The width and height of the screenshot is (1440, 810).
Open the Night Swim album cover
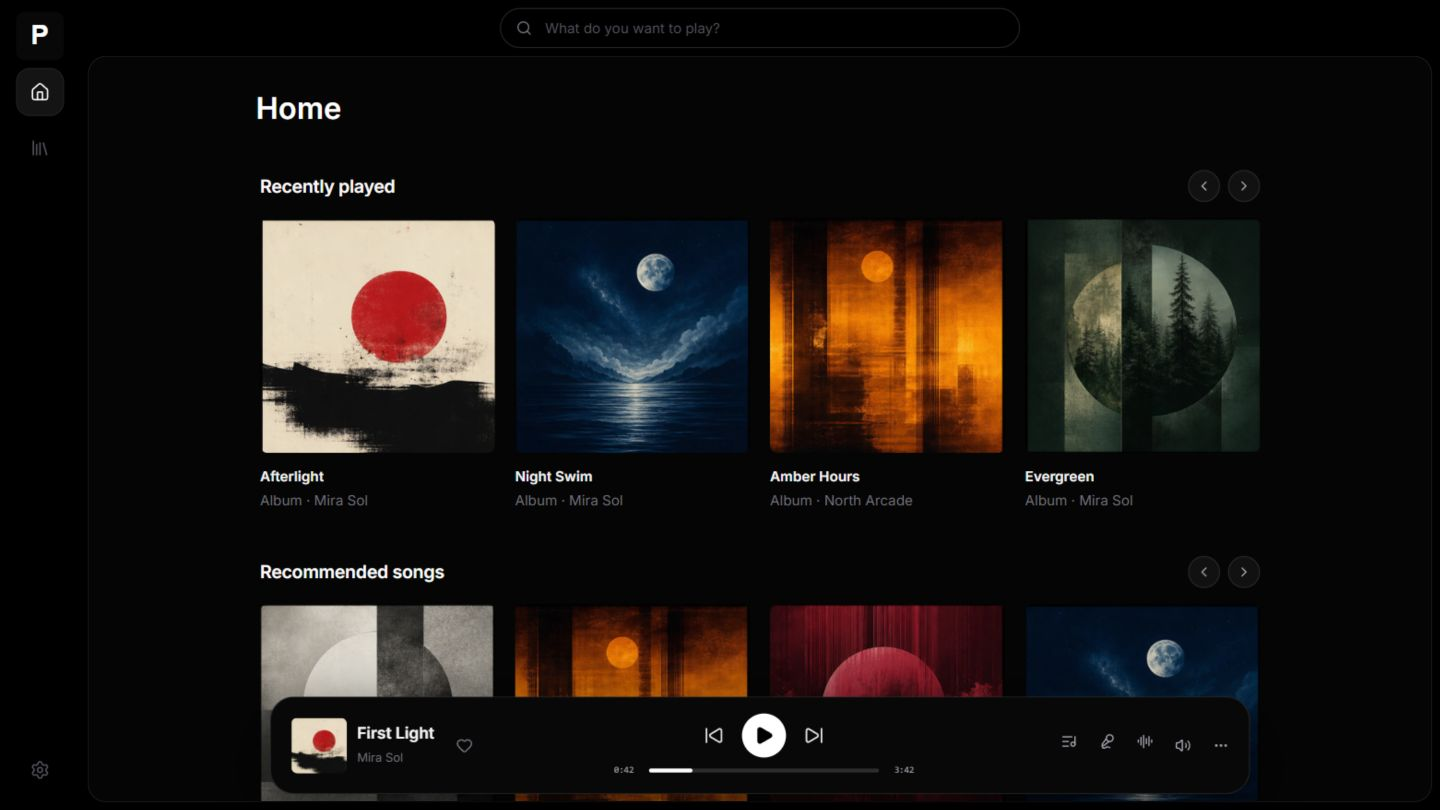(632, 336)
